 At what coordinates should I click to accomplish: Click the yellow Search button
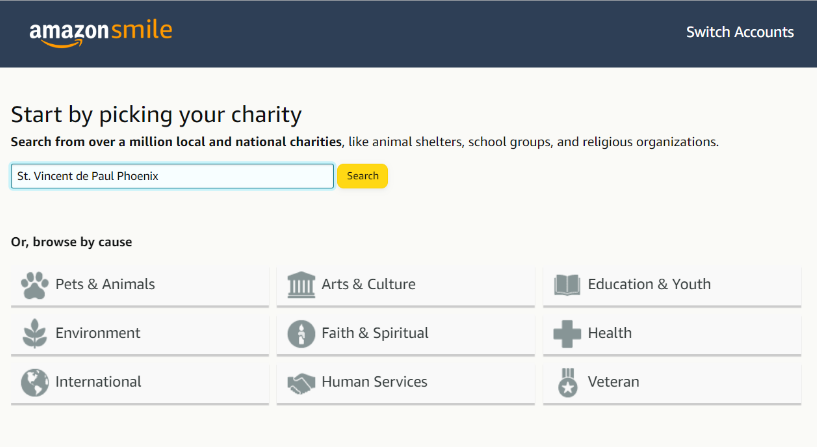(363, 176)
